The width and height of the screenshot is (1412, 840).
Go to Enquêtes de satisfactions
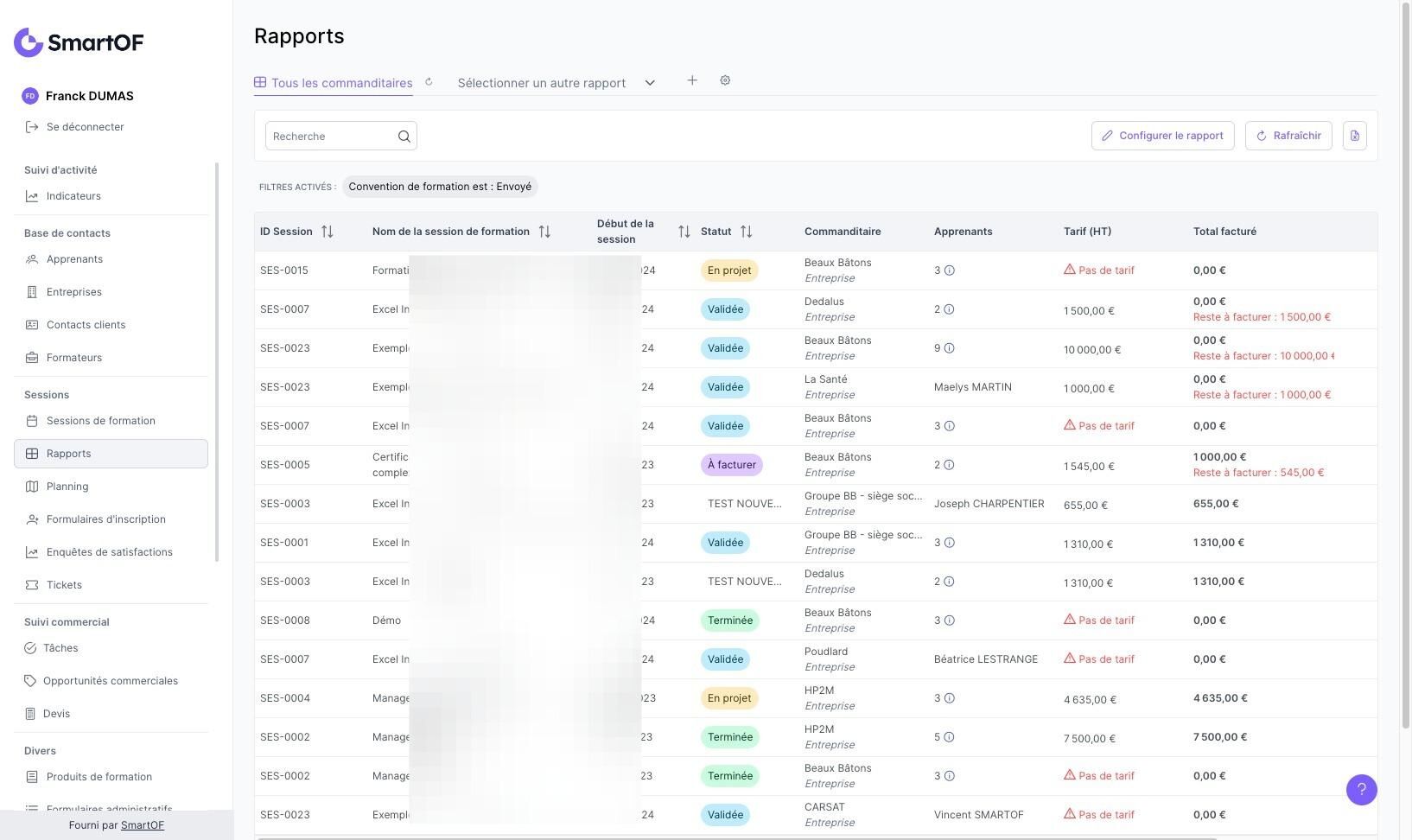pyautogui.click(x=110, y=552)
